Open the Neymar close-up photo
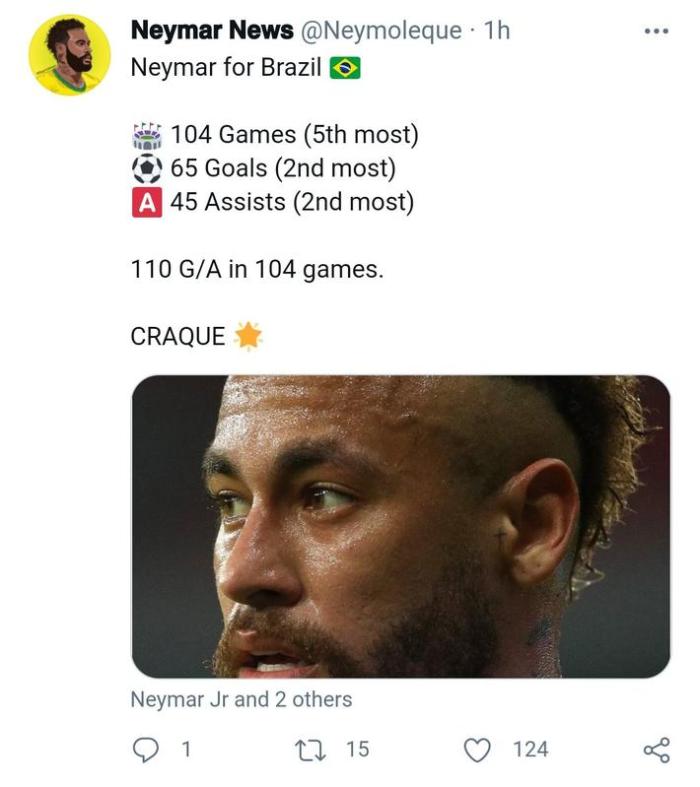The image size is (700, 787). coord(400,526)
